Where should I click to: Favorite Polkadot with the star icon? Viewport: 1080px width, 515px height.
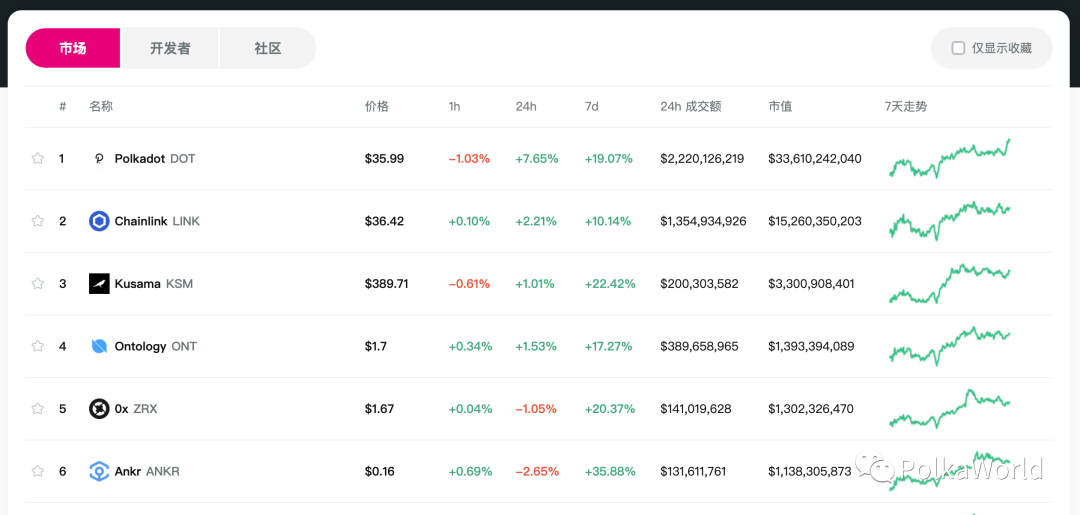tap(37, 158)
